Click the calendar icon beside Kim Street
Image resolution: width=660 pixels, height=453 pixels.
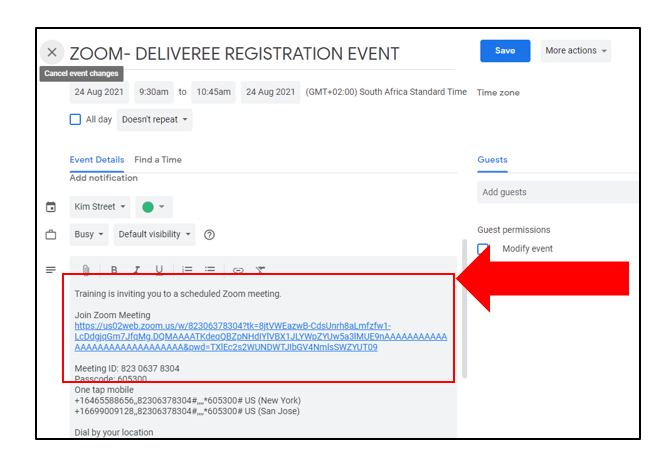(51, 207)
